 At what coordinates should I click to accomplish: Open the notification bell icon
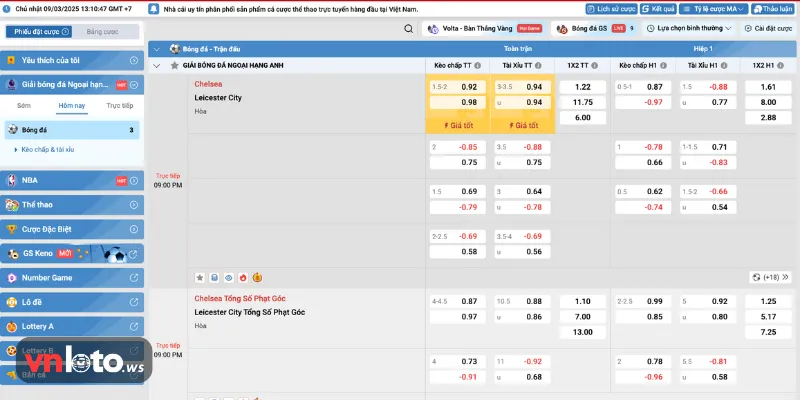coord(151,8)
